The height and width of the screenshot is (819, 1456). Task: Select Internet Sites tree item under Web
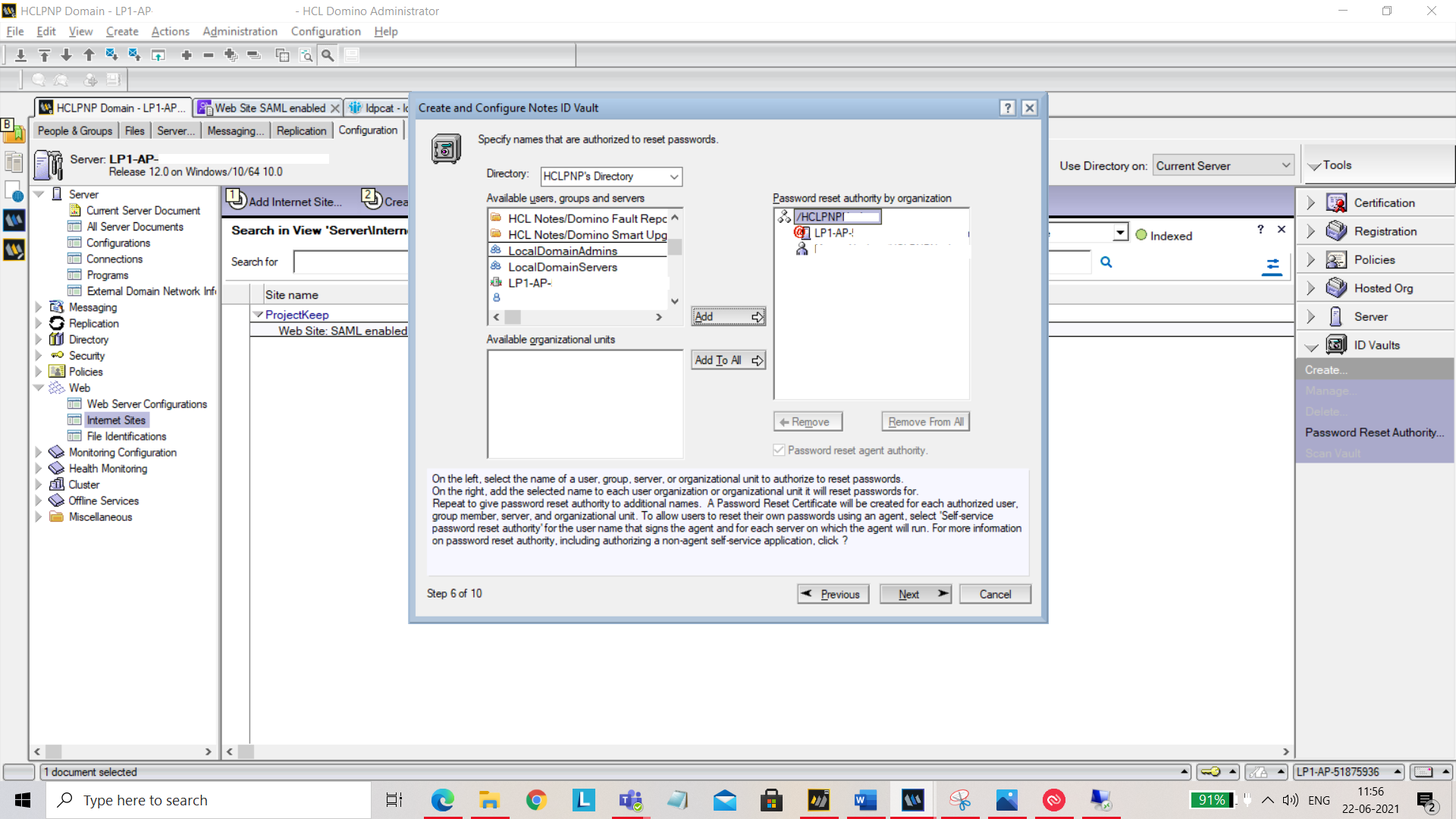116,419
